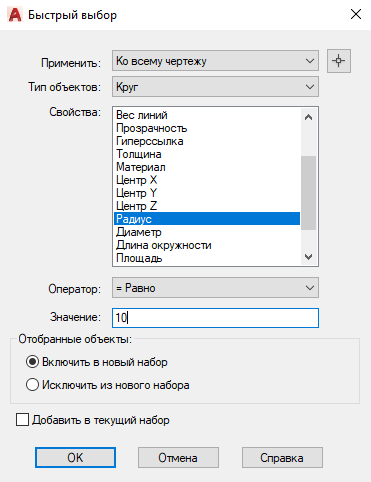Click the AutoCAD logo in title bar
The width and height of the screenshot is (371, 482).
(15, 15)
